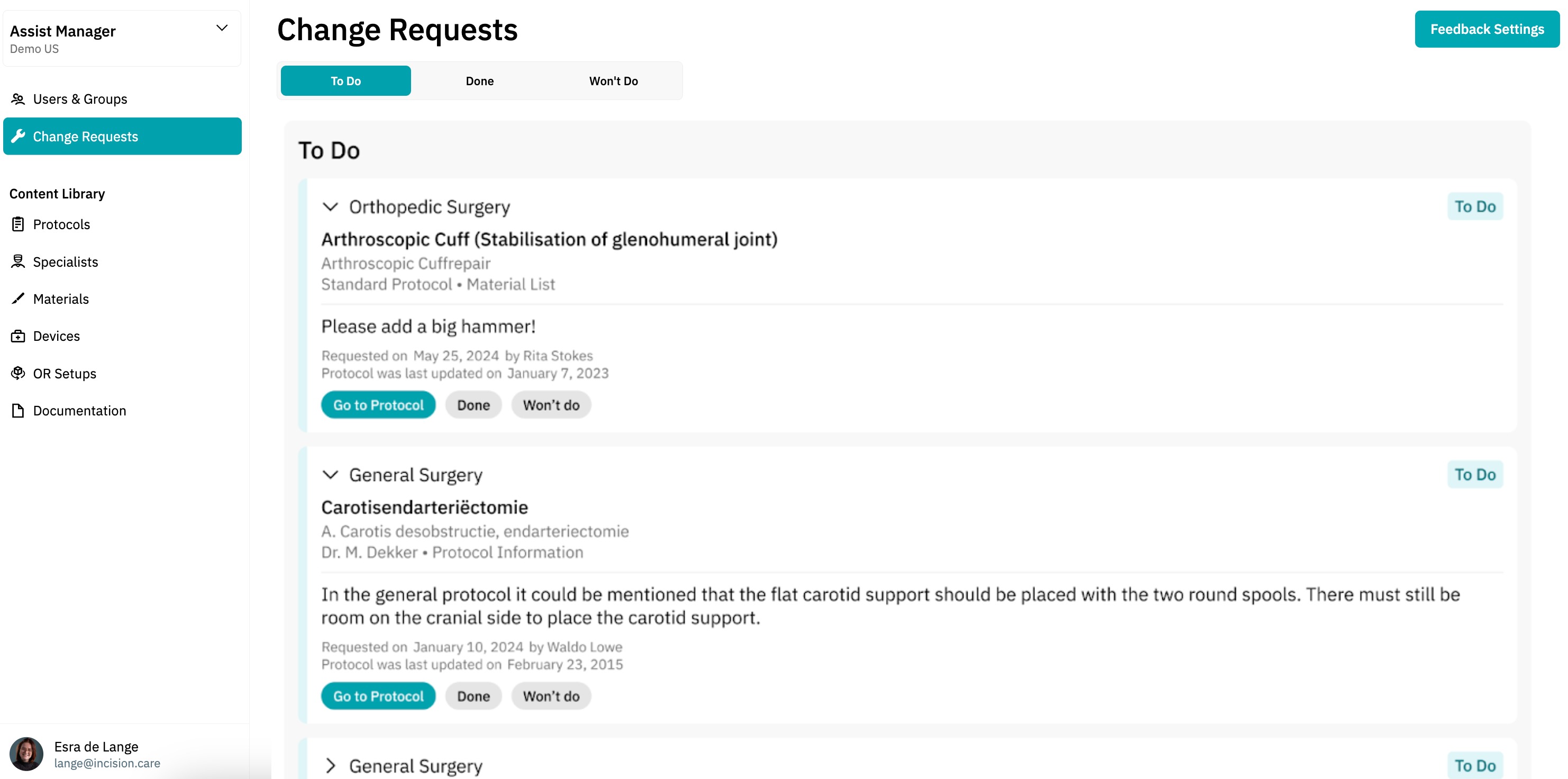Open the Assist Manager workspace dropdown
The image size is (1568, 779).
click(x=222, y=28)
